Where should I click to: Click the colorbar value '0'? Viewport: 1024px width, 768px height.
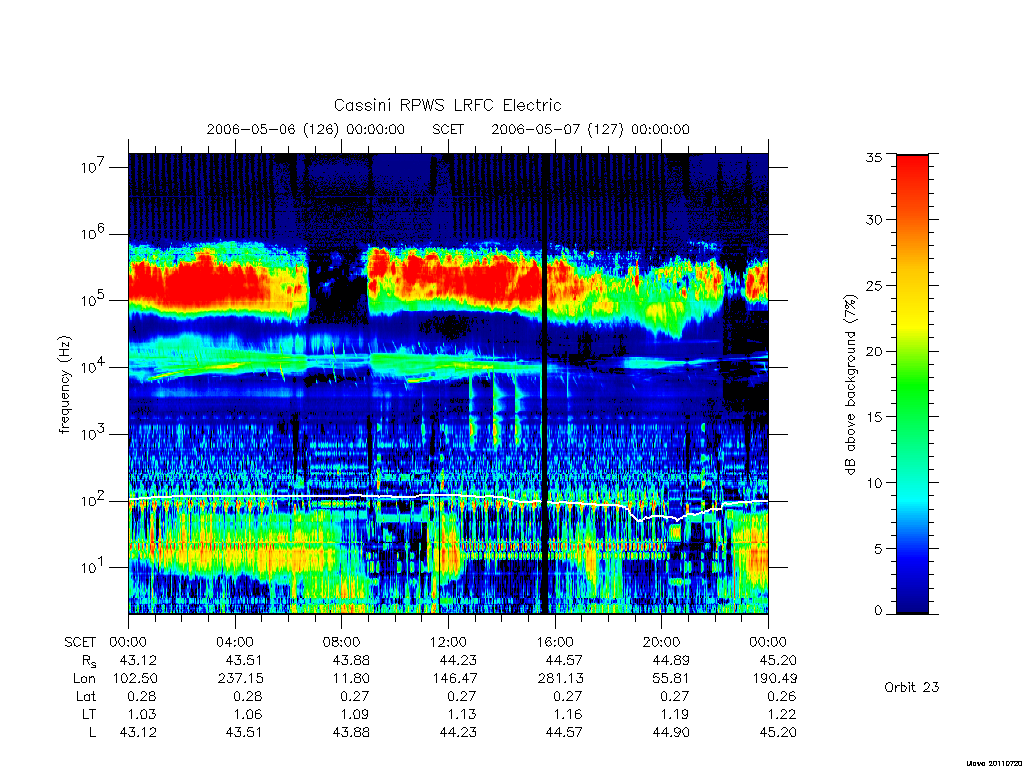pos(878,611)
